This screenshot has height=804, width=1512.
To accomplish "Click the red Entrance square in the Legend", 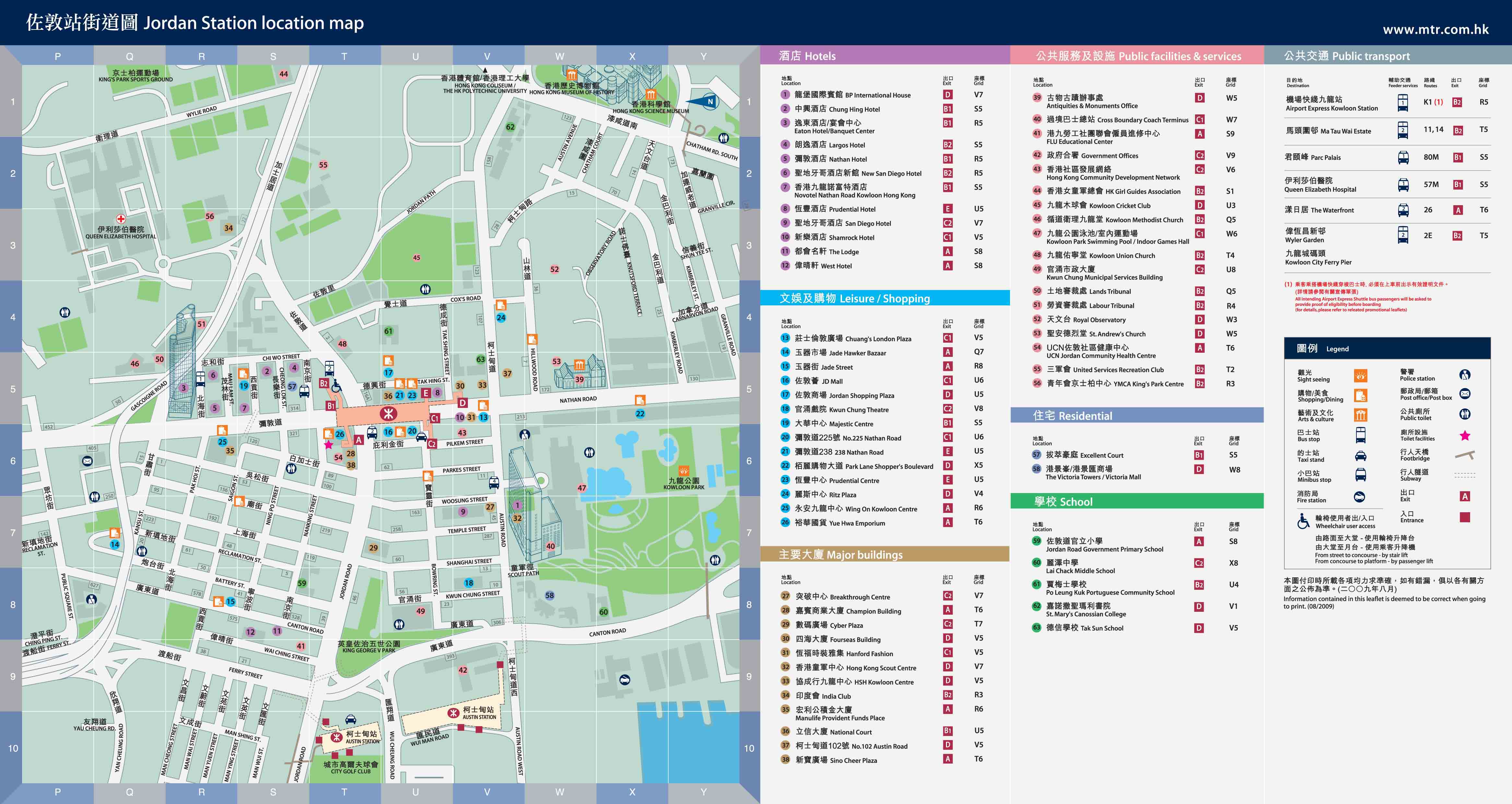I will pos(1465,517).
